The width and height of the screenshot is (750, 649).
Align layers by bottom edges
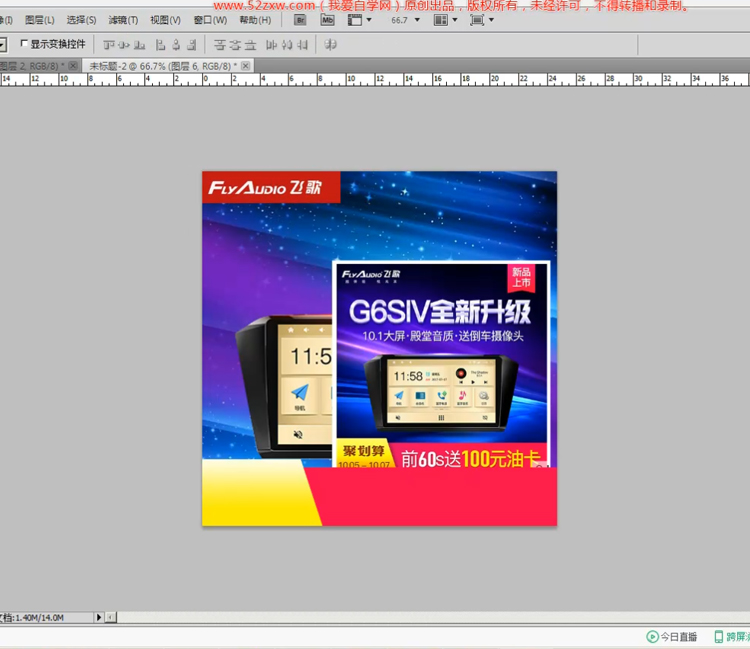point(139,45)
